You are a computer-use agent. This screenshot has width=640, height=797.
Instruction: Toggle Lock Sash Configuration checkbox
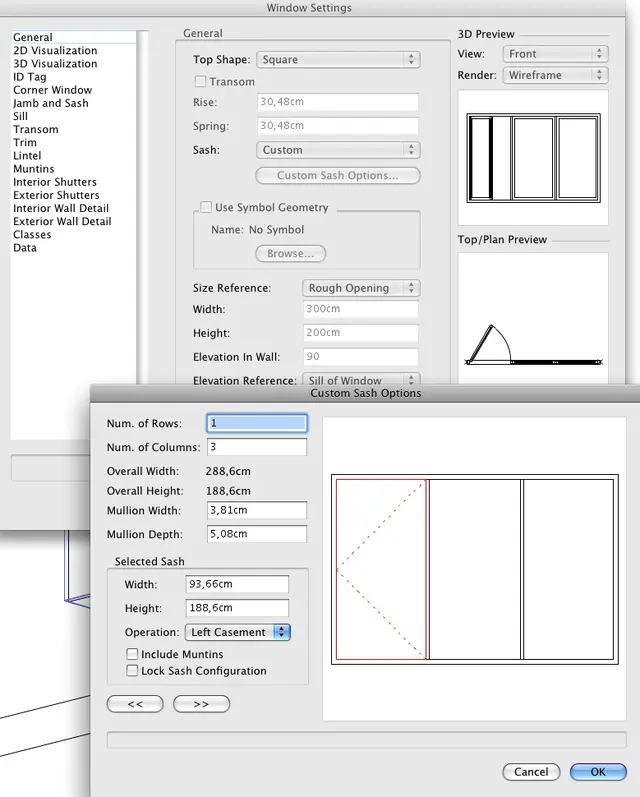point(132,671)
